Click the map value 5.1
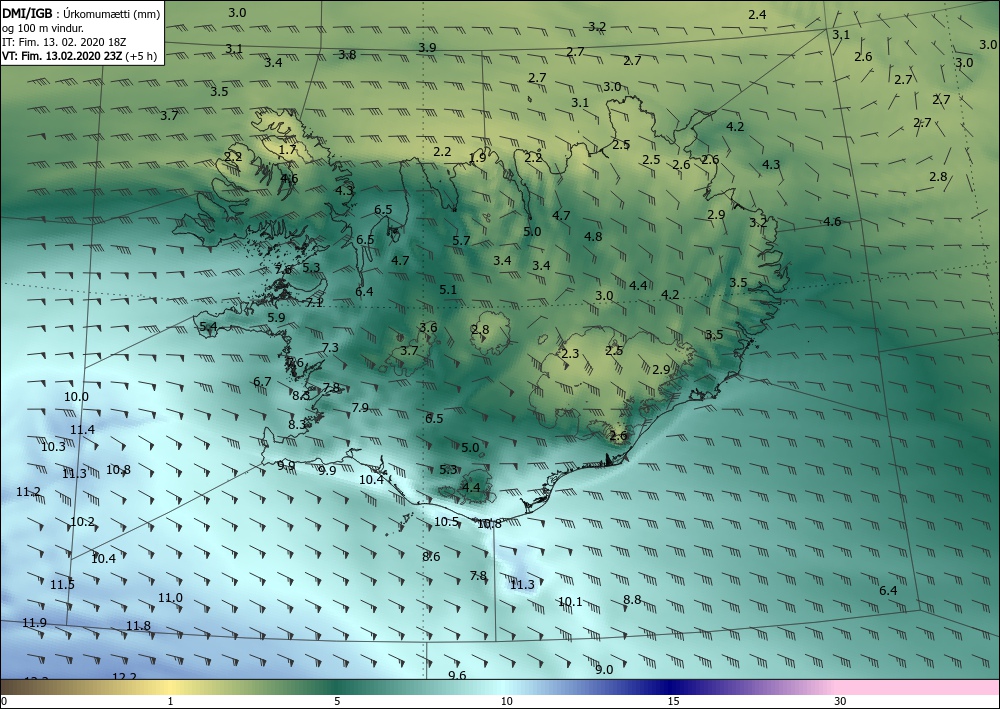1000x709 pixels. point(448,289)
